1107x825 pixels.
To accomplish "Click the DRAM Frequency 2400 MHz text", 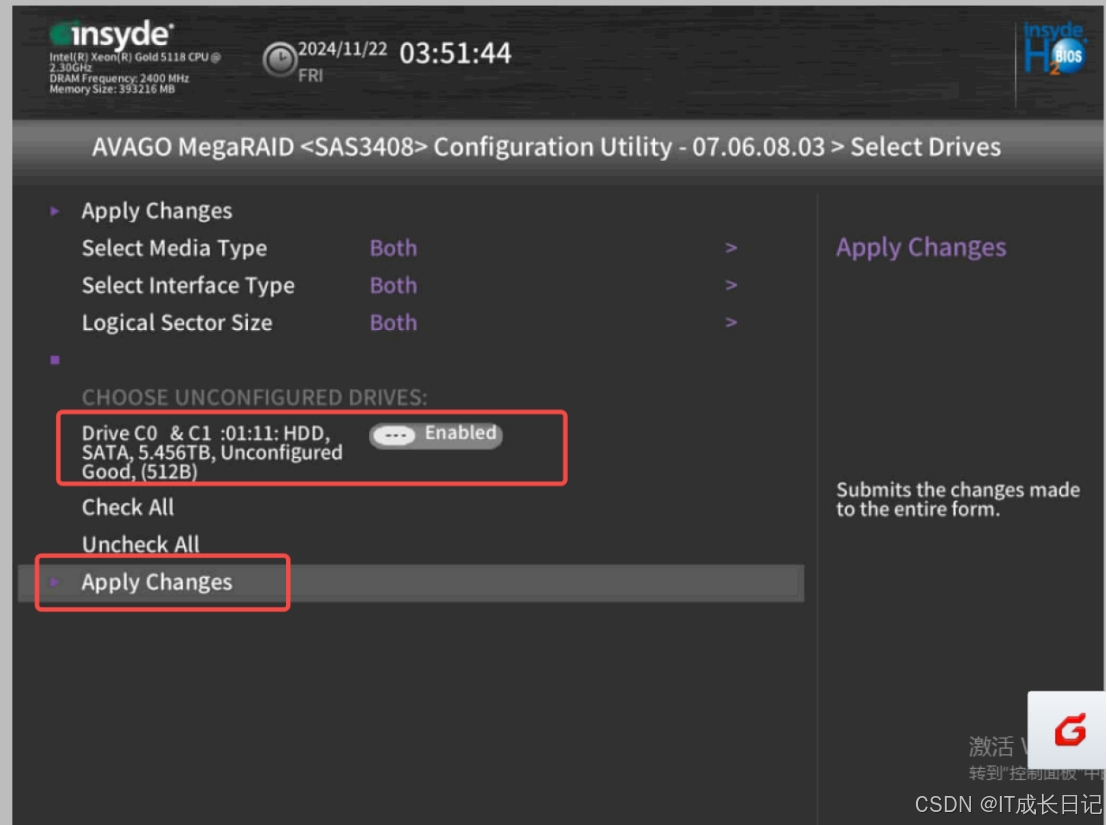I will coord(119,78).
